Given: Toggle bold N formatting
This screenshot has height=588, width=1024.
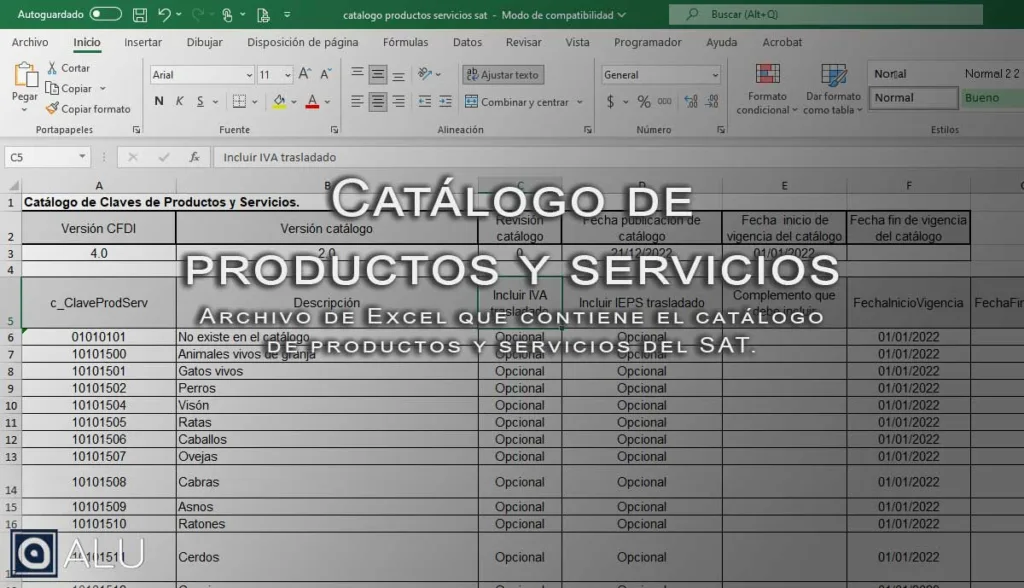Looking at the screenshot, I should click(x=159, y=102).
